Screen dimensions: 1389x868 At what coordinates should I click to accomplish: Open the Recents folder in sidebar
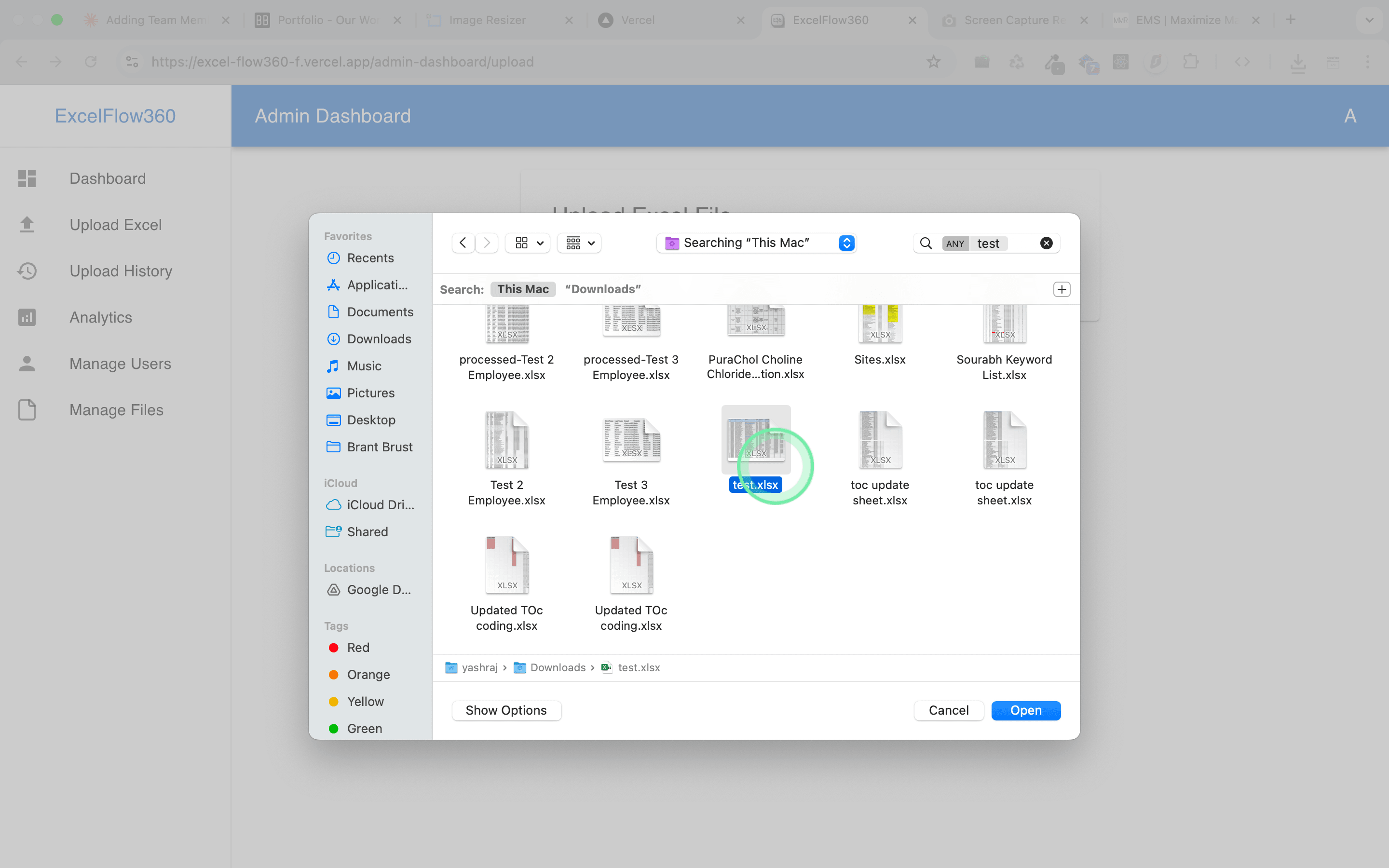(x=369, y=258)
